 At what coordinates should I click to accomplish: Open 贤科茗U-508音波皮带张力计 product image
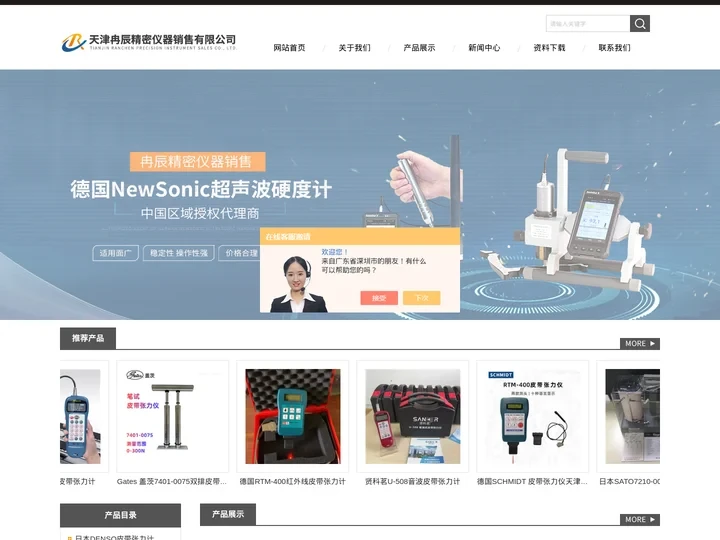click(412, 416)
